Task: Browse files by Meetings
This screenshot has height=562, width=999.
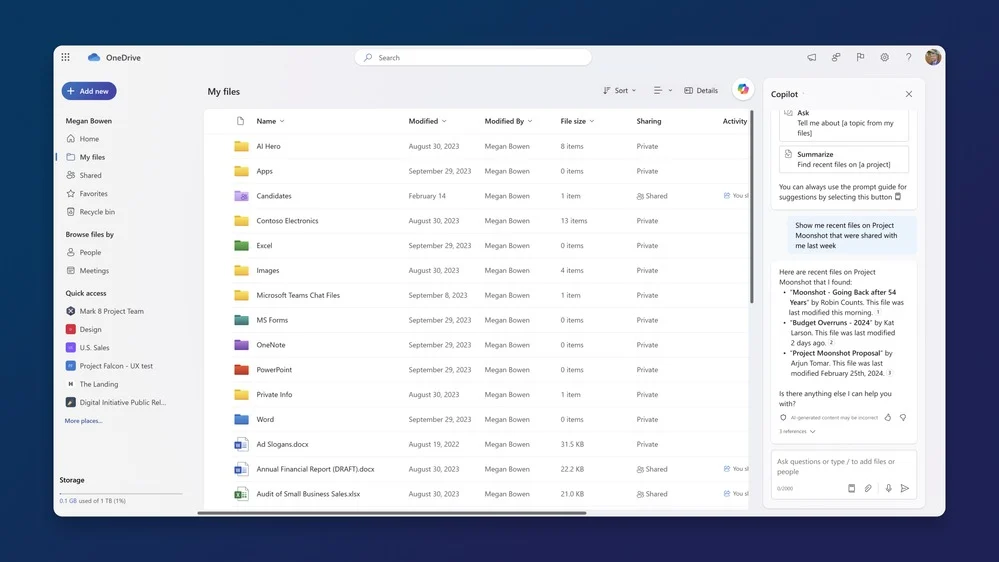Action: pos(94,271)
